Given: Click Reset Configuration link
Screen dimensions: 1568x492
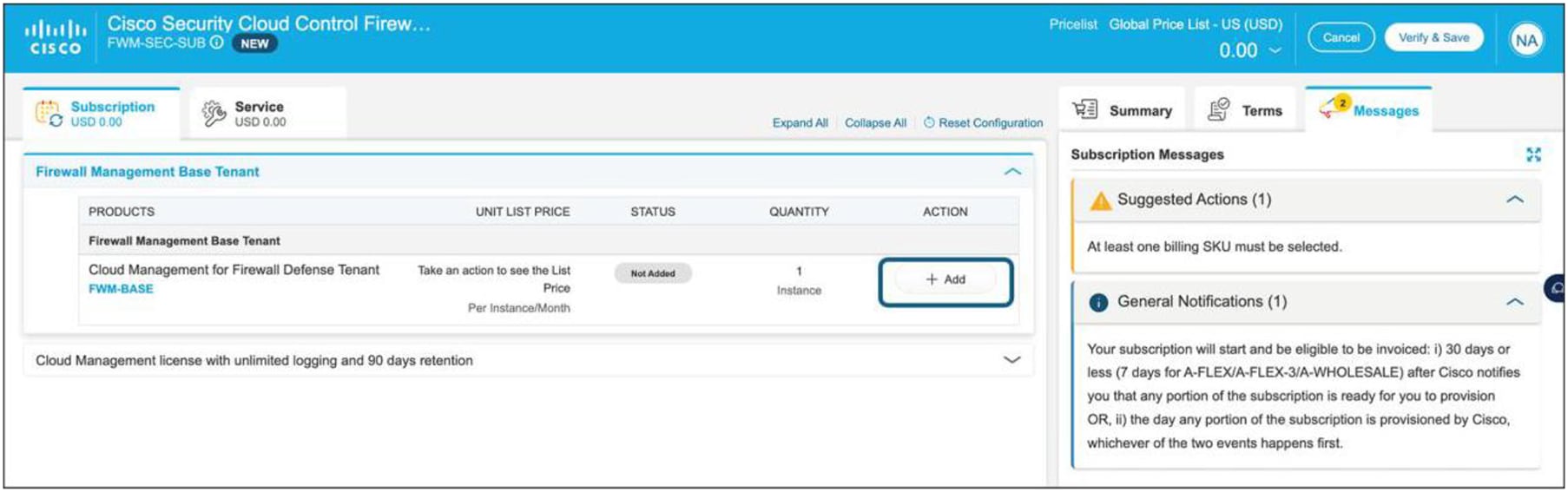Looking at the screenshot, I should (984, 123).
